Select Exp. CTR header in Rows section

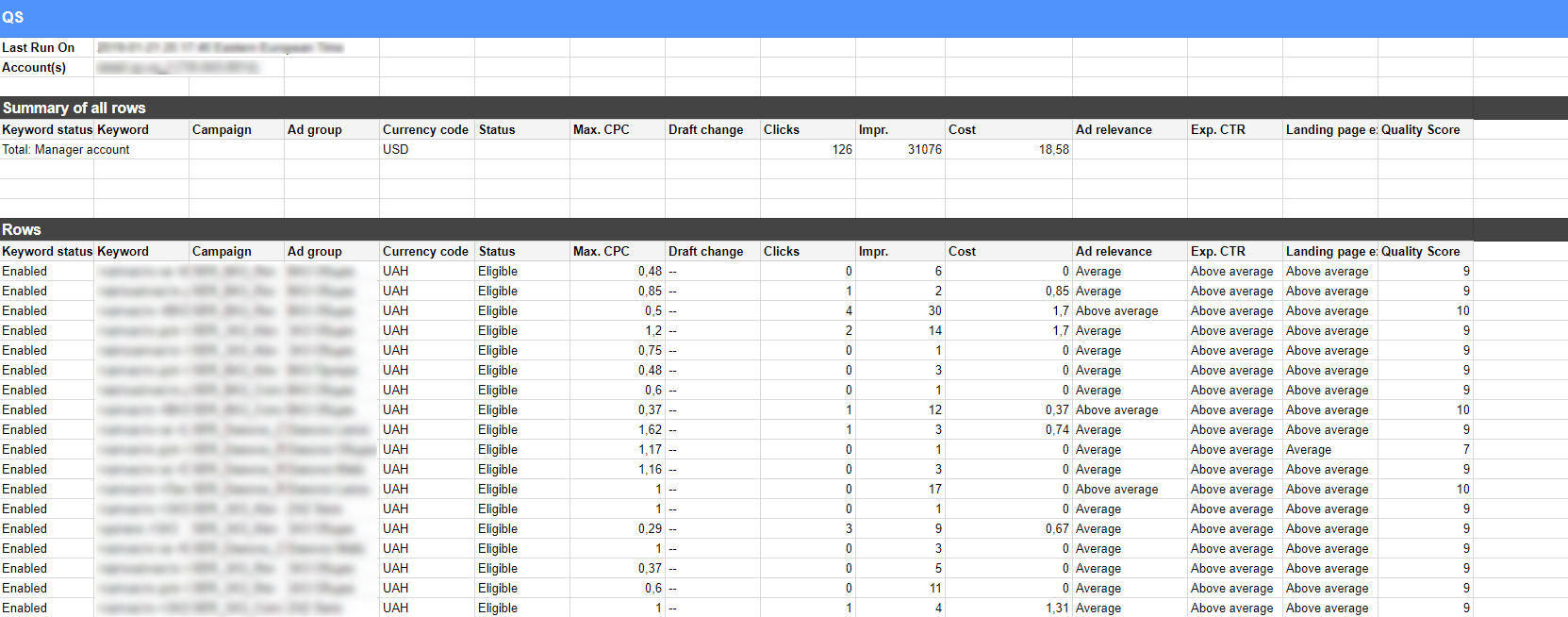point(1218,251)
